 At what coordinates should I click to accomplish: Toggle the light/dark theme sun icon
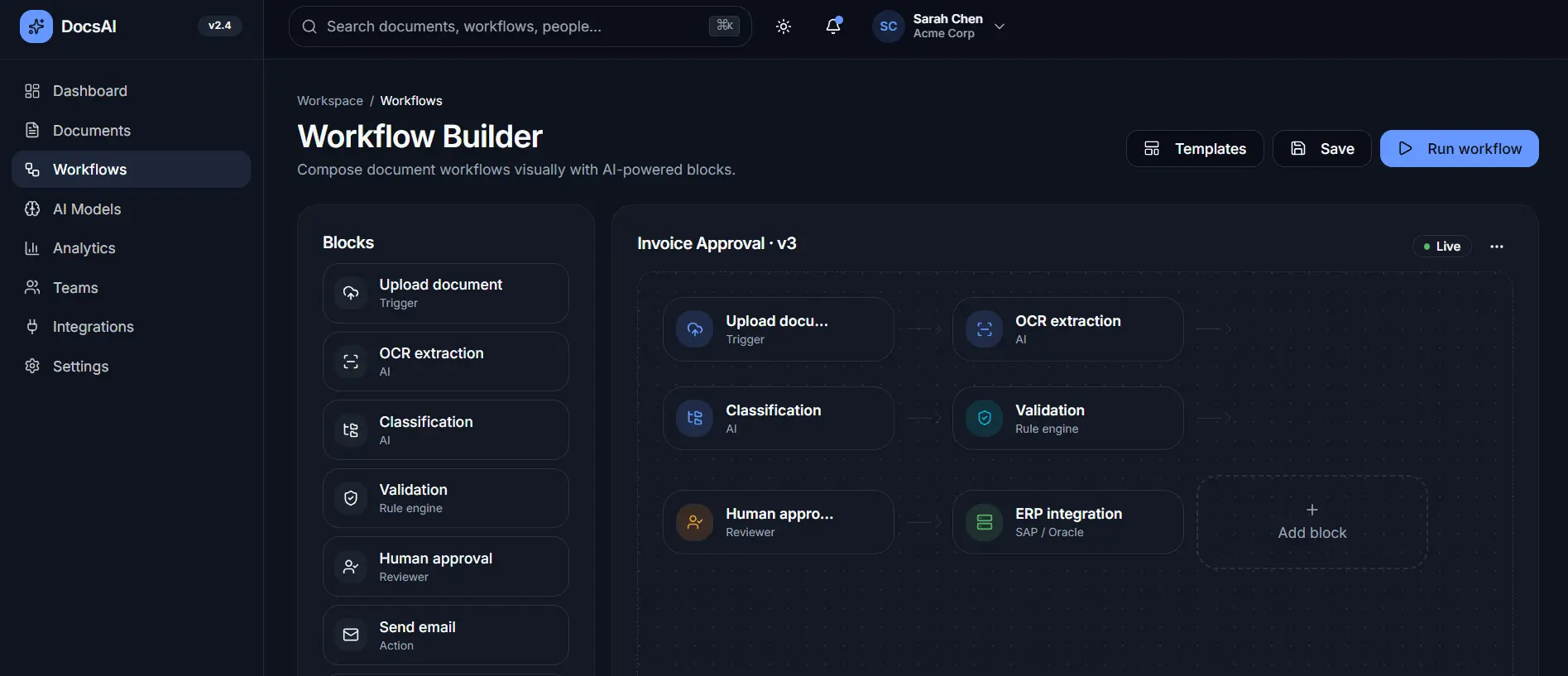tap(784, 26)
